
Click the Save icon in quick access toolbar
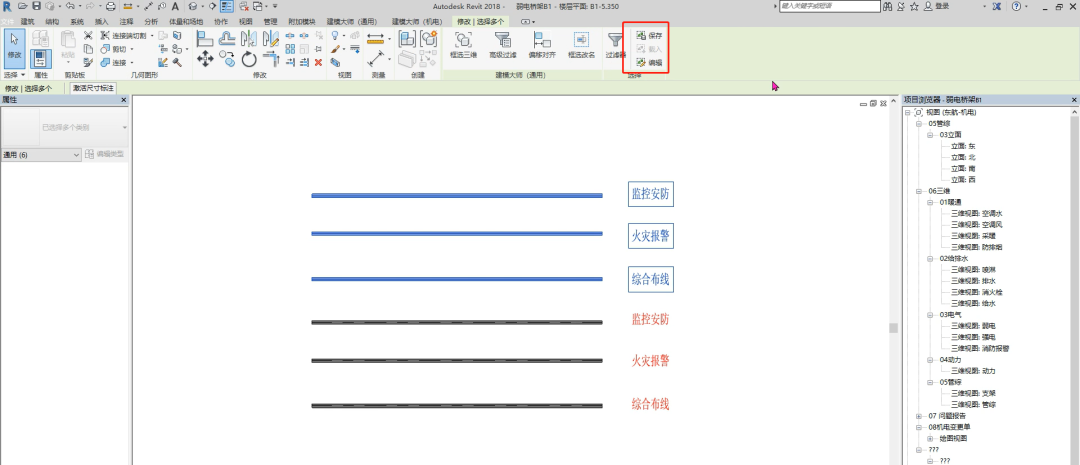[x=37, y=6]
